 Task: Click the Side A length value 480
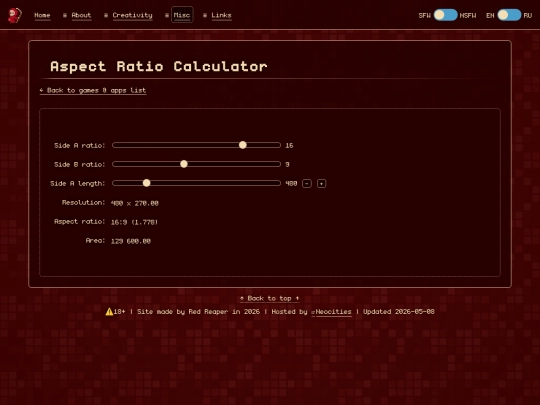[x=291, y=184]
